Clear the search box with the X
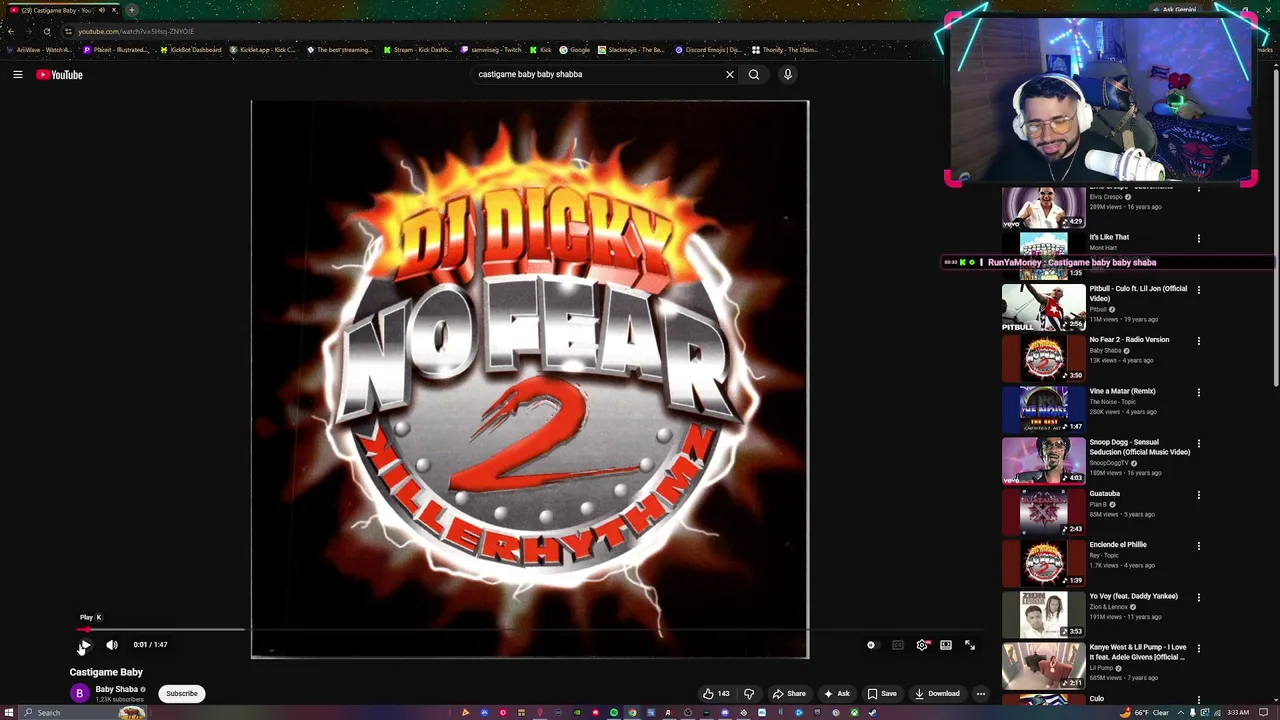Screen dimensions: 1280x720 (730, 74)
